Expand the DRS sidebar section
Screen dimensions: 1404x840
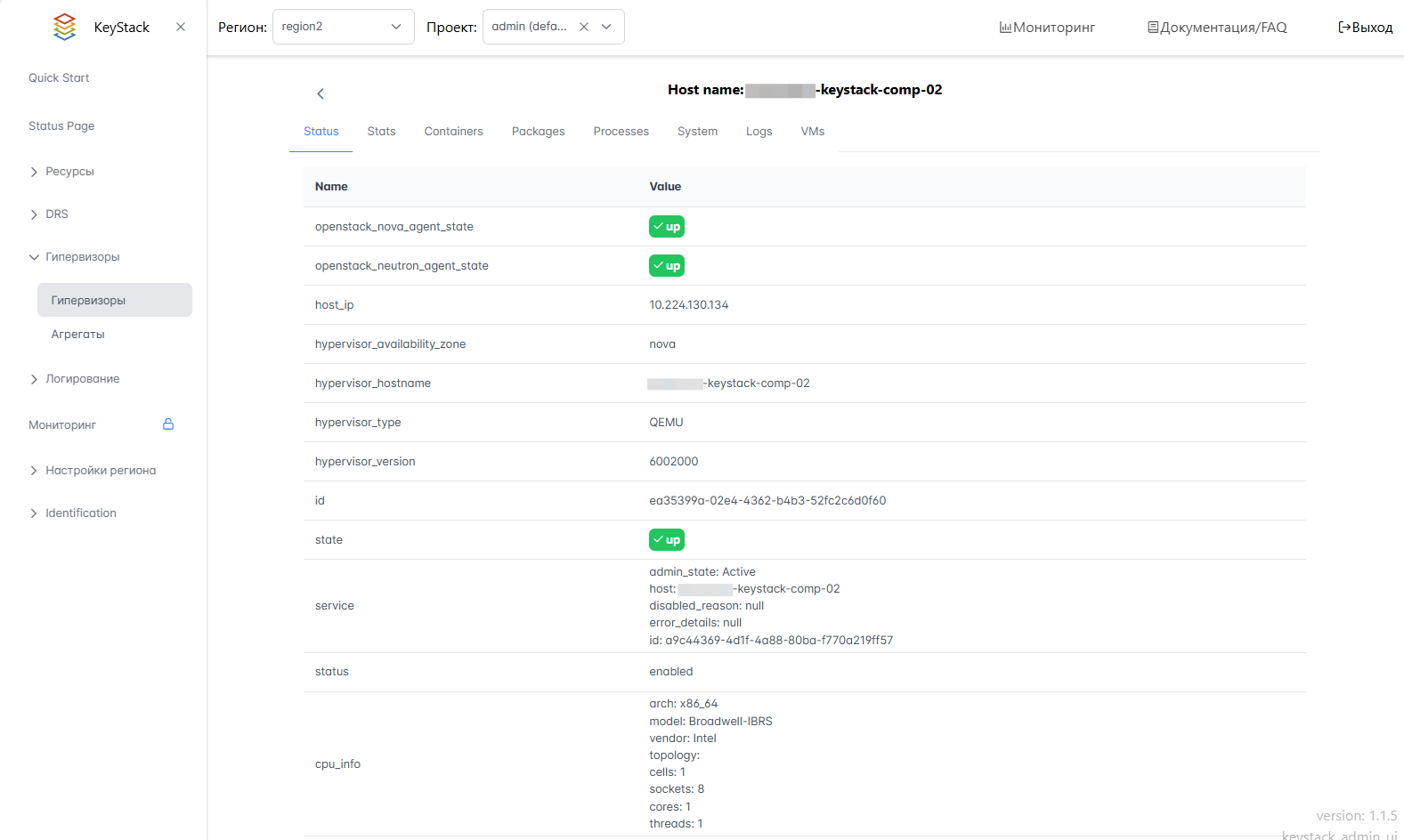(x=57, y=214)
